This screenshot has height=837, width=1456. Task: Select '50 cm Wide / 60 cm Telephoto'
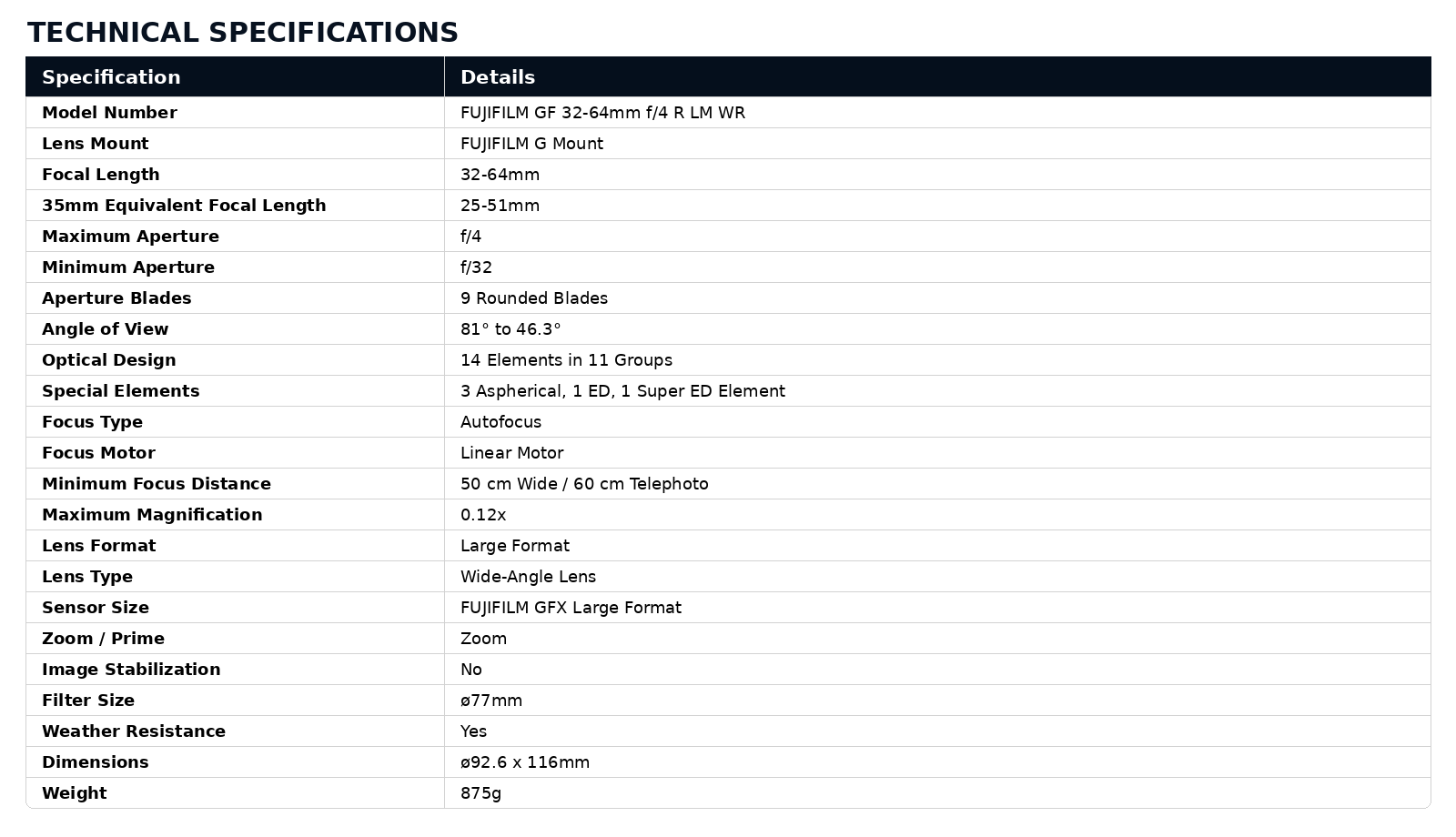click(x=584, y=484)
